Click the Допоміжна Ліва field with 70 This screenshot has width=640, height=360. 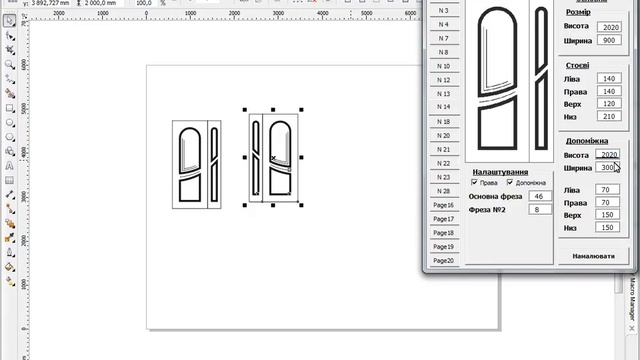[x=608, y=190]
